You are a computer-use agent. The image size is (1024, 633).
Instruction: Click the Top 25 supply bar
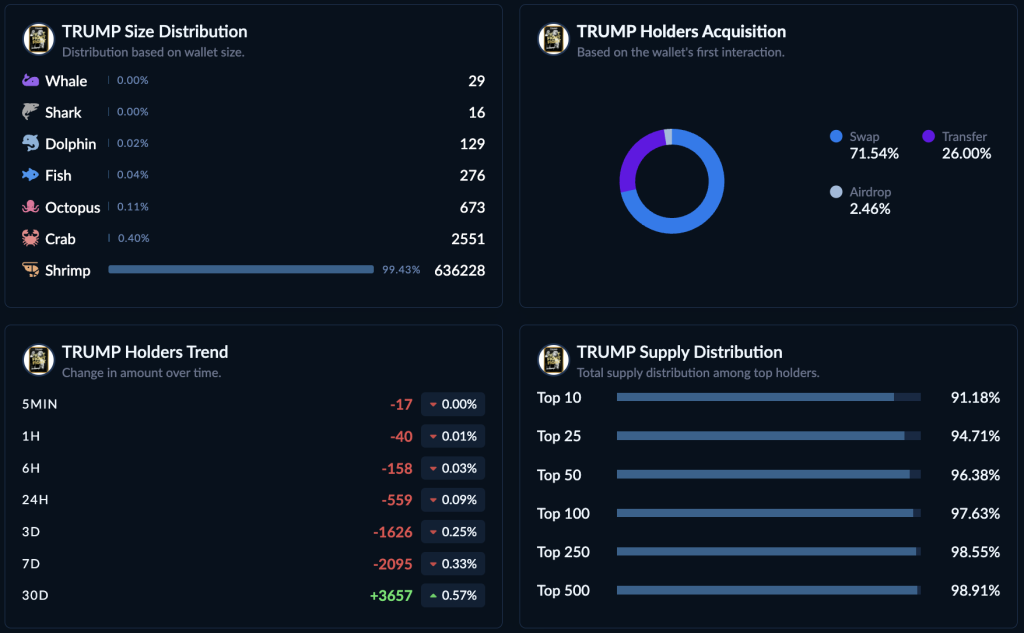click(769, 436)
